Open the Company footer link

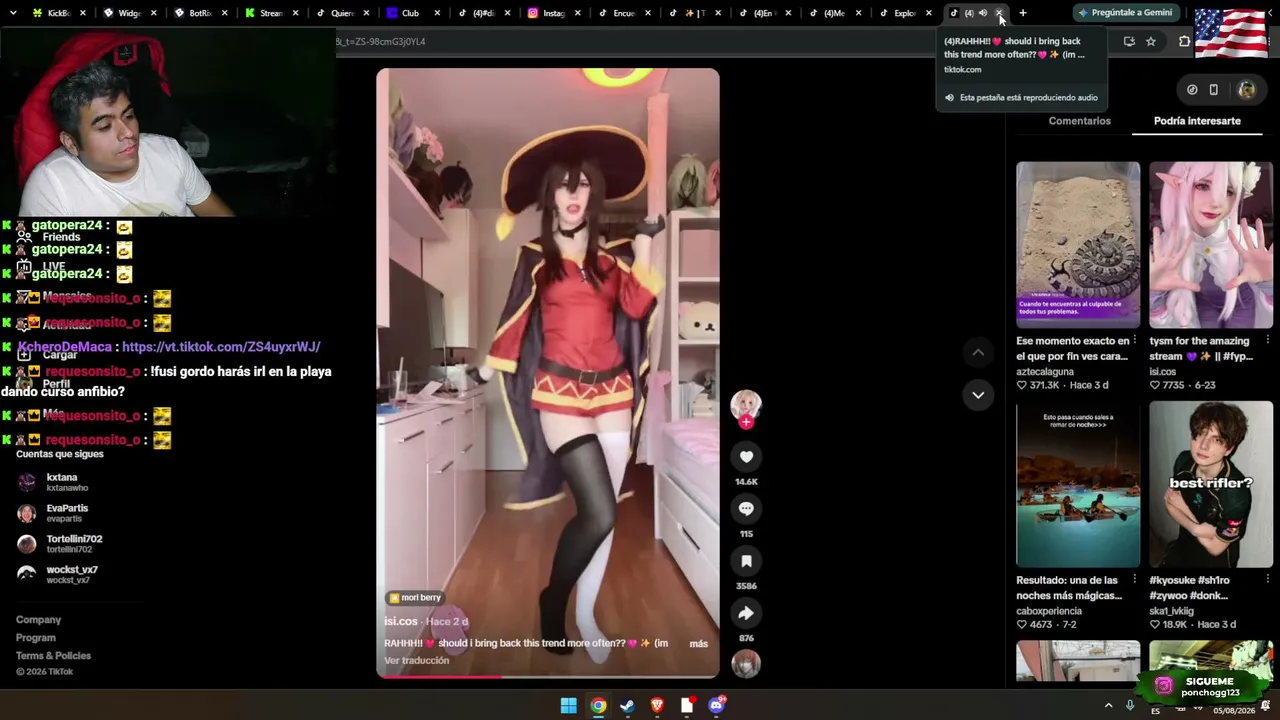coord(38,620)
